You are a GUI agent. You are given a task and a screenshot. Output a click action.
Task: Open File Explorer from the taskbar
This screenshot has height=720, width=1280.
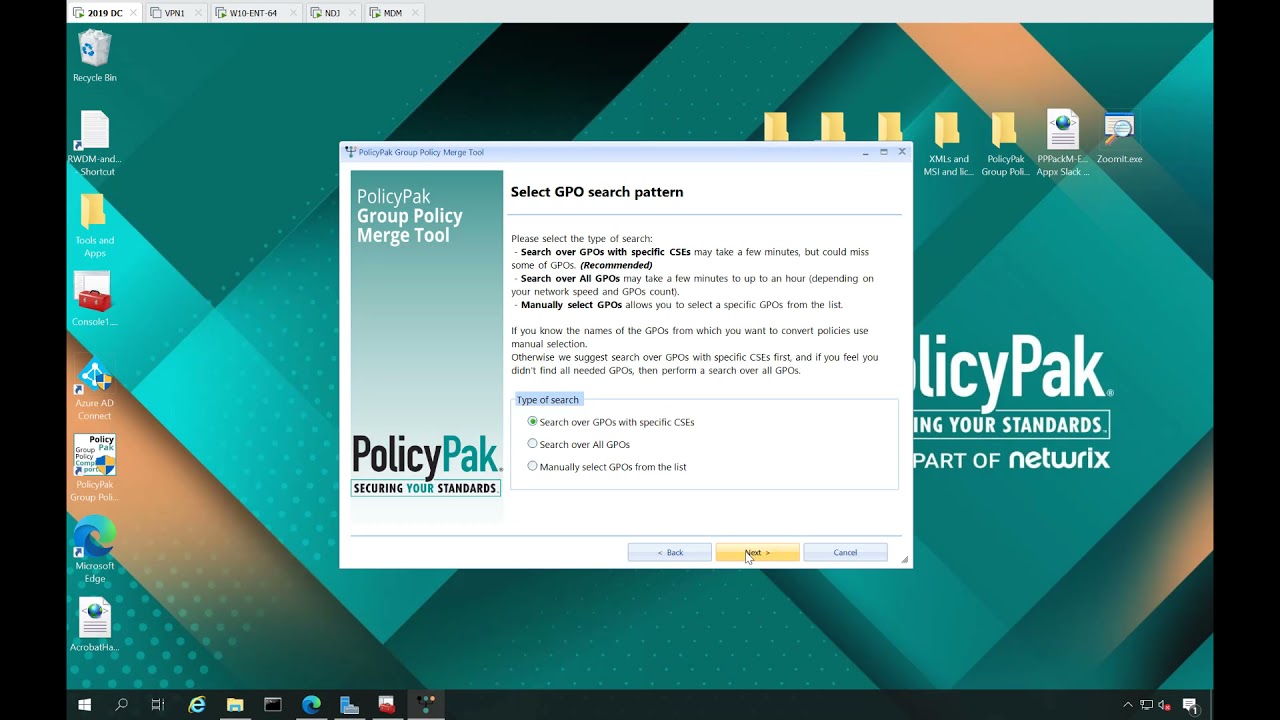pos(235,705)
